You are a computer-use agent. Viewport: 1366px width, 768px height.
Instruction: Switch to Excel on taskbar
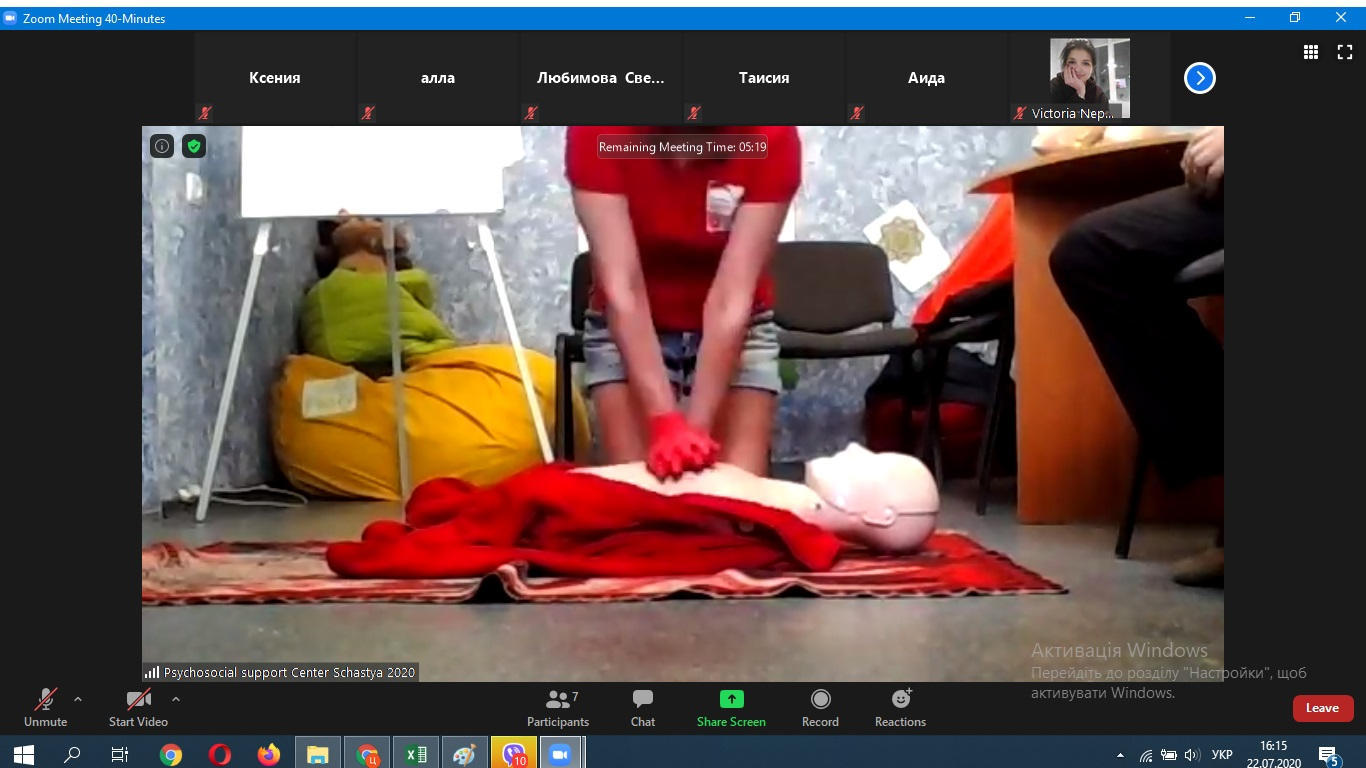416,754
